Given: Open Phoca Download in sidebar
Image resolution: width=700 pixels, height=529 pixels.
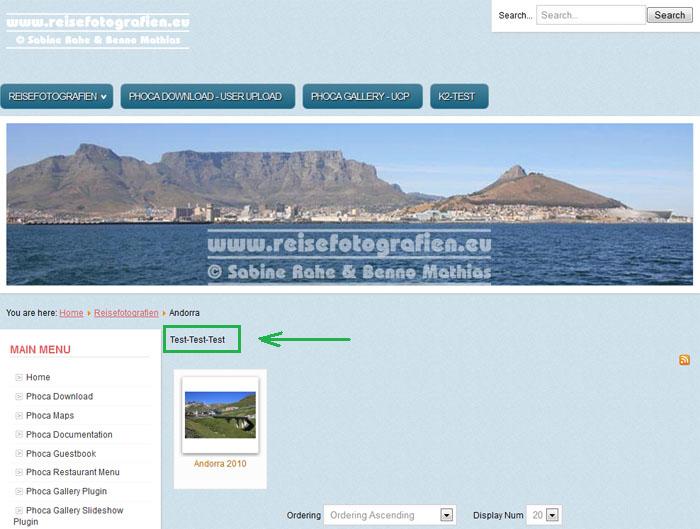Looking at the screenshot, I should tap(59, 397).
